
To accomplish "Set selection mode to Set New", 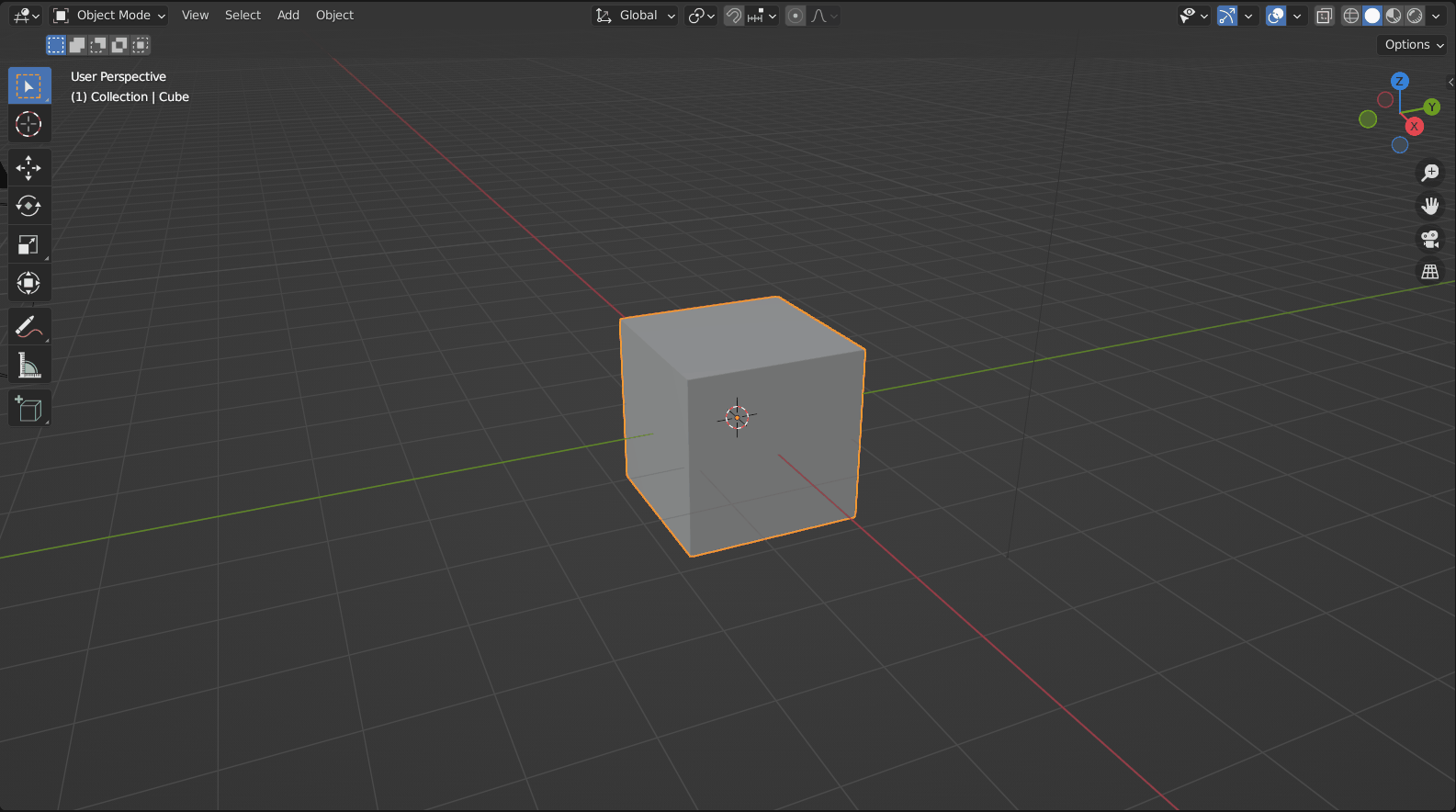I will coord(56,45).
